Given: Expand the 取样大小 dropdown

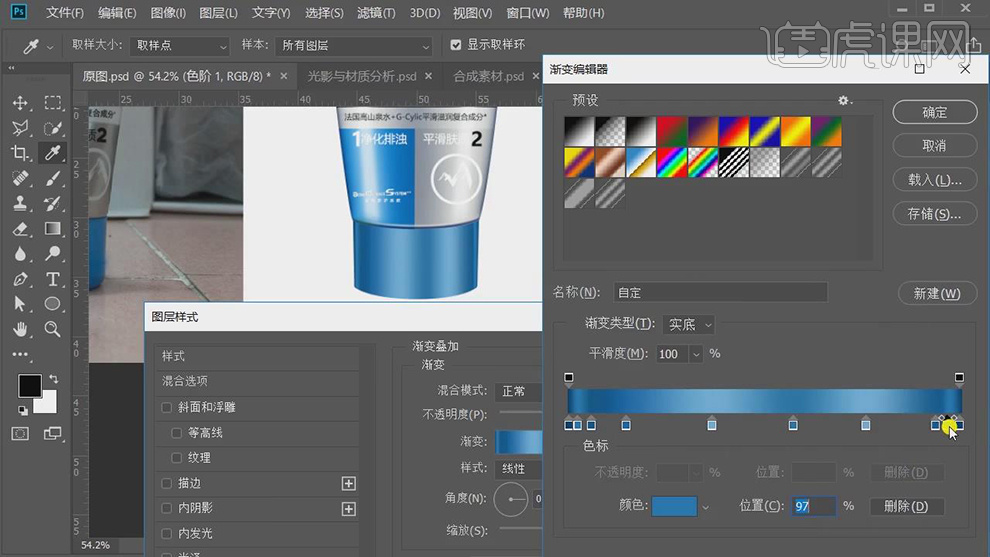Looking at the screenshot, I should pyautogui.click(x=180, y=46).
